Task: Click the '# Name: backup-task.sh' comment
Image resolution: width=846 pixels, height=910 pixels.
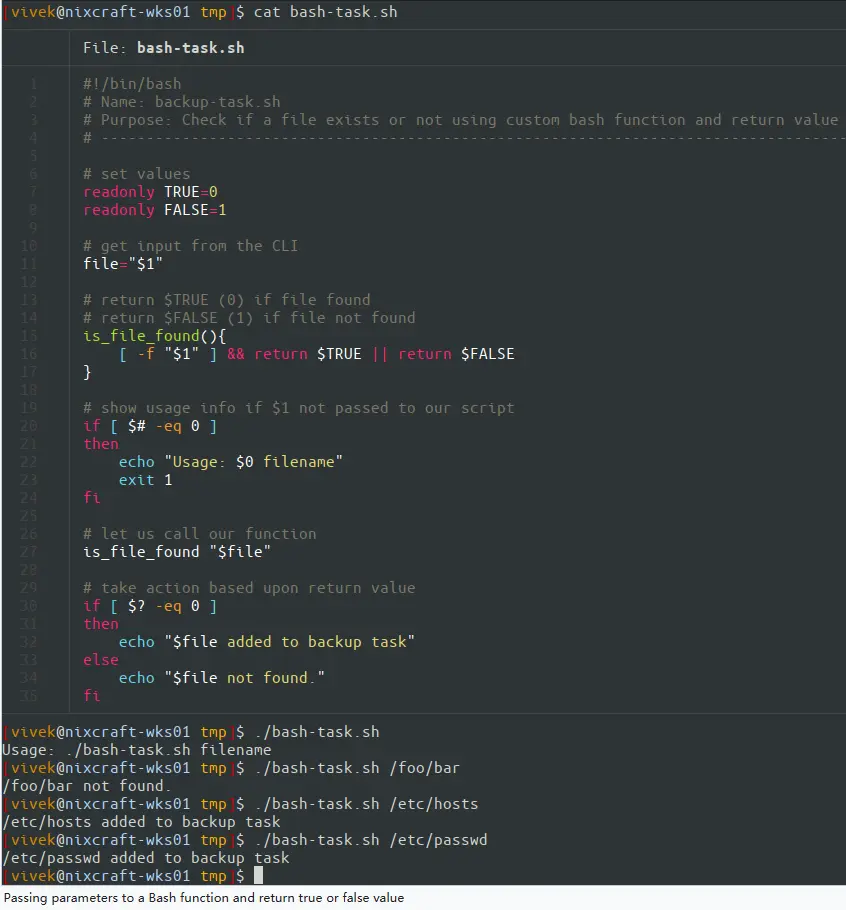Action: point(182,102)
